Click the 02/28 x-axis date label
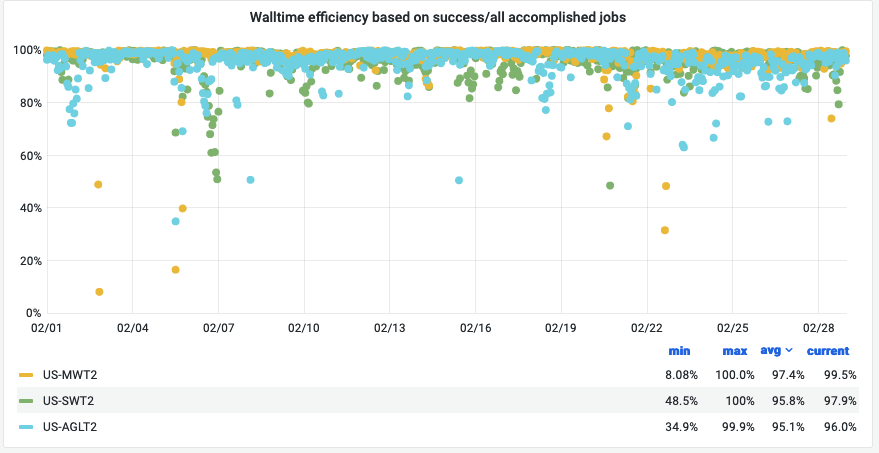 (818, 328)
